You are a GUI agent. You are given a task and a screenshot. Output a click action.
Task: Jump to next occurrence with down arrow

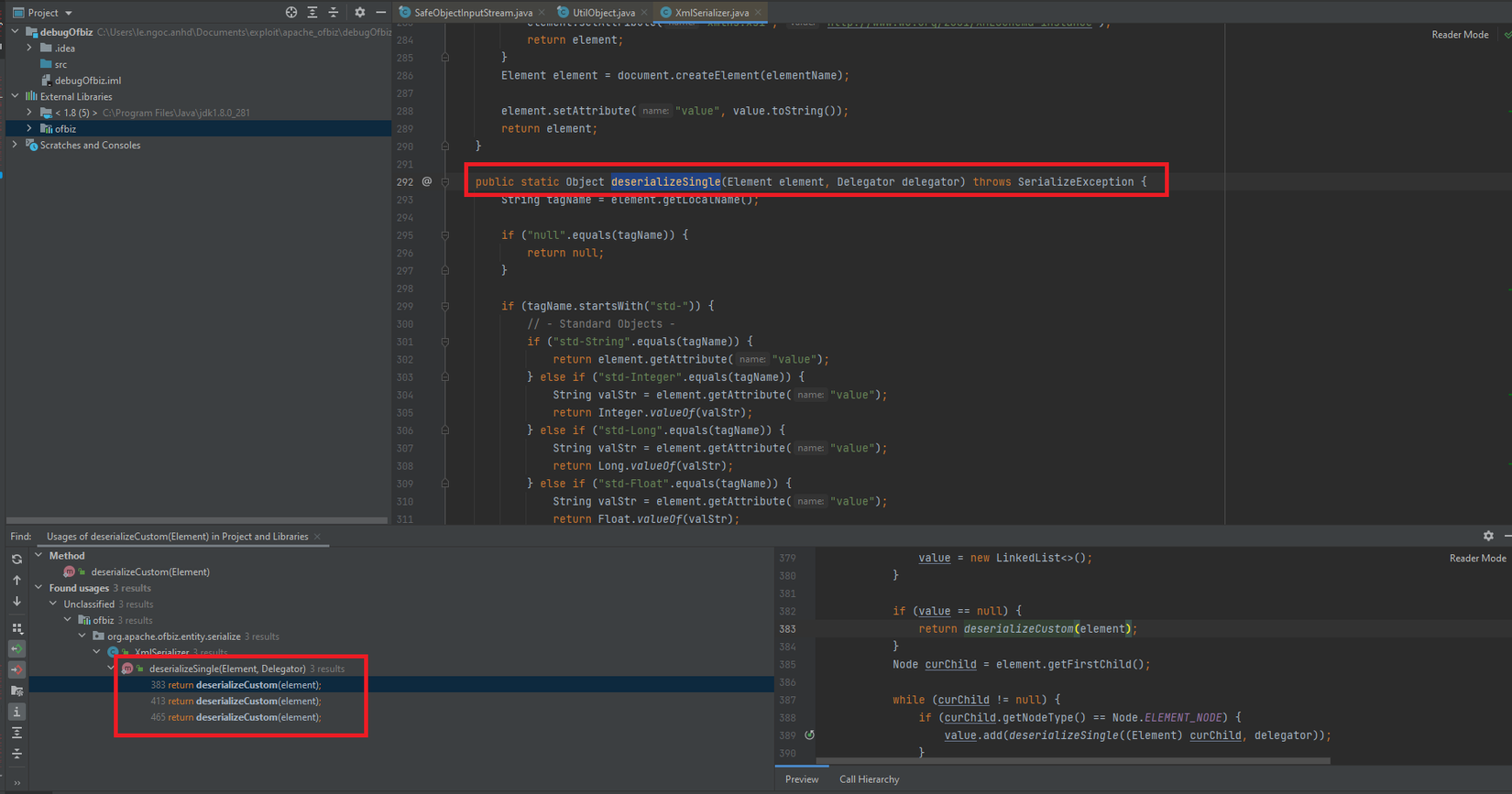pos(16,602)
